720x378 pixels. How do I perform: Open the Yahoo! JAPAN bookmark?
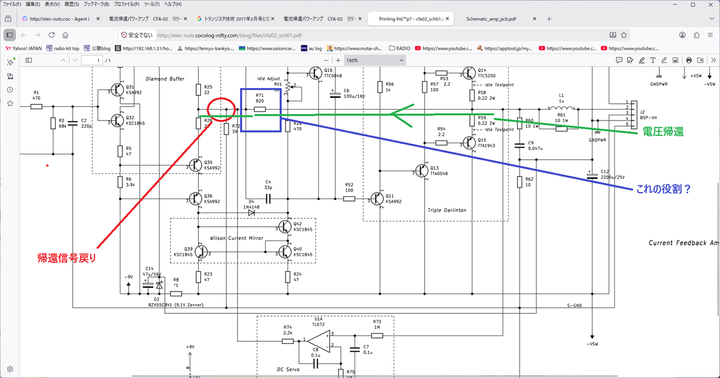tap(23, 48)
